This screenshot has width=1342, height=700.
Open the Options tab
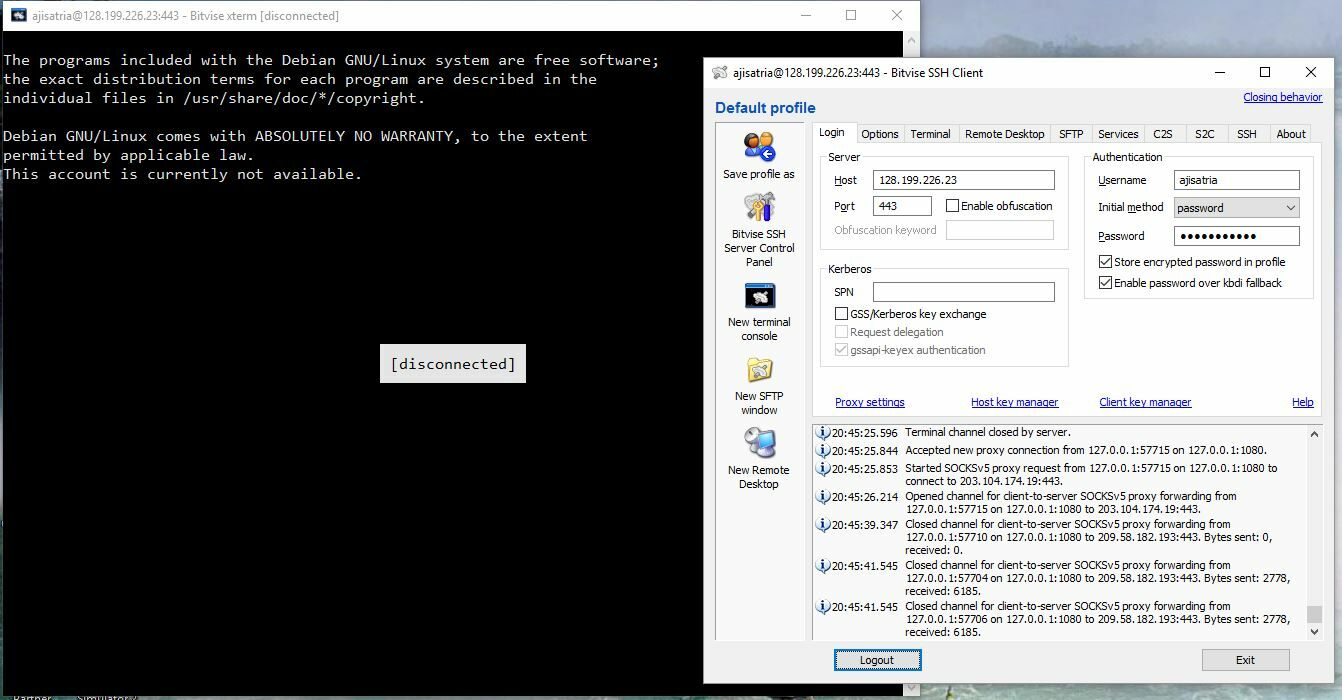tap(880, 134)
